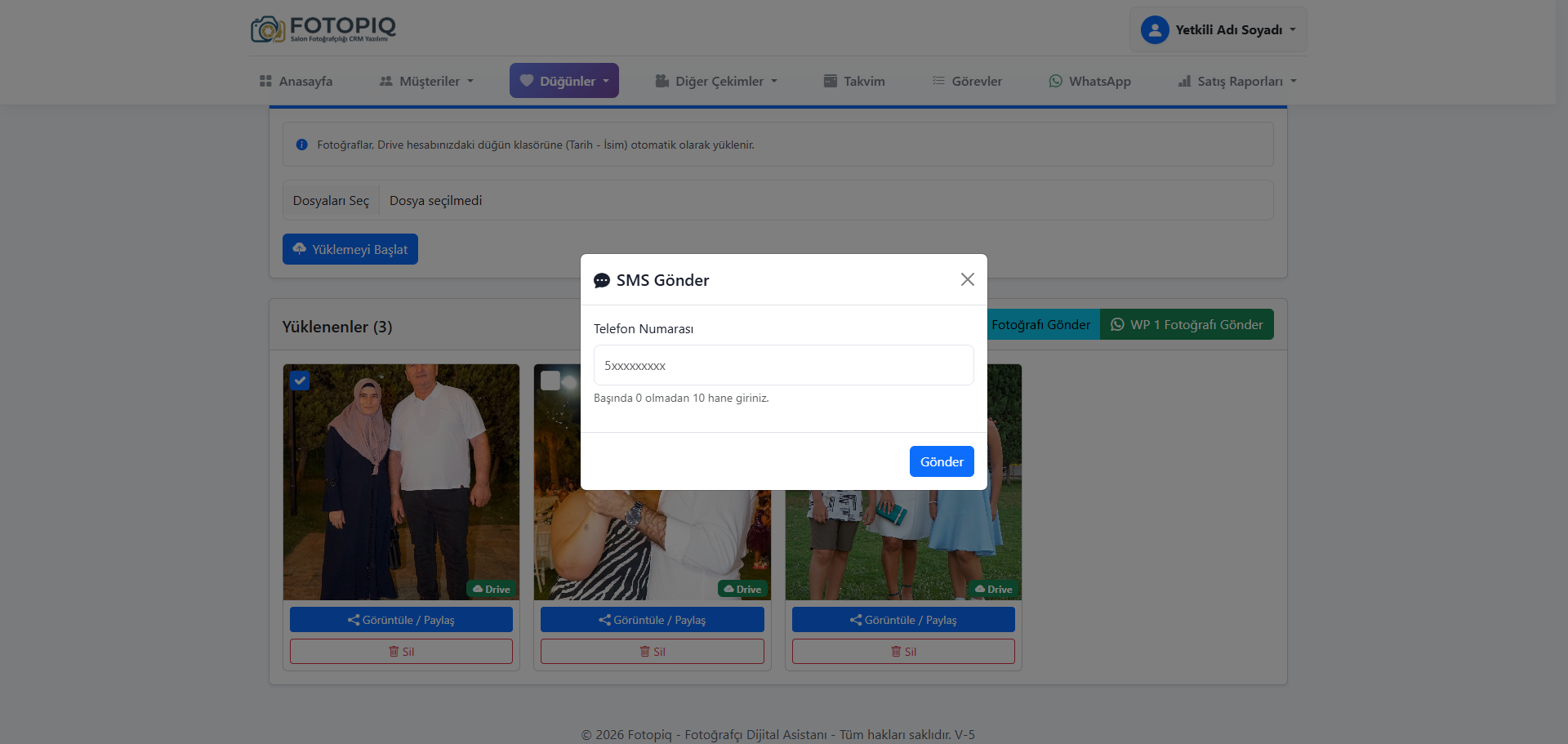
Task: Open the Düğünler menu tab
Action: [564, 81]
